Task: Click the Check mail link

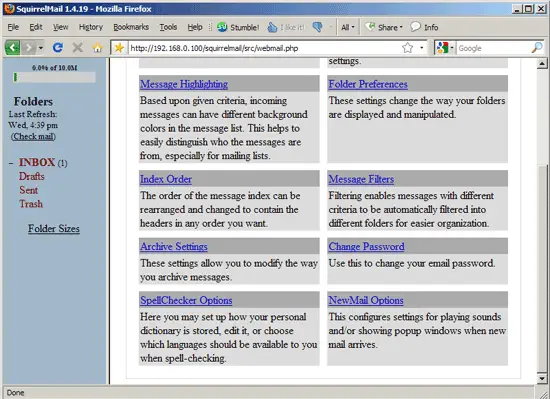Action: click(33, 136)
